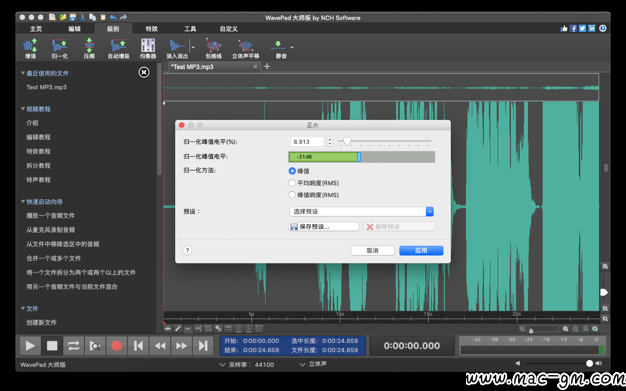Viewport: 626px width, 391px height.
Task: Select the 压缩 (Compressor) tool icon
Action: [x=89, y=48]
